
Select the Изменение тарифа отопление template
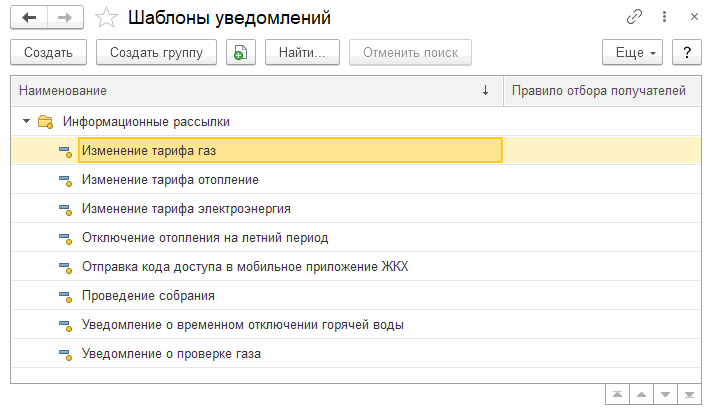coord(170,180)
